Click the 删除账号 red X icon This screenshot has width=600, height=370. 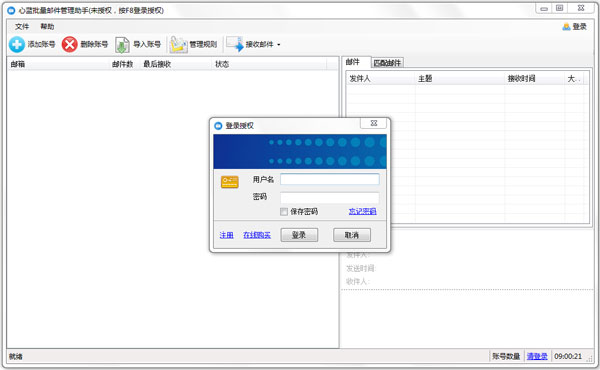point(70,44)
